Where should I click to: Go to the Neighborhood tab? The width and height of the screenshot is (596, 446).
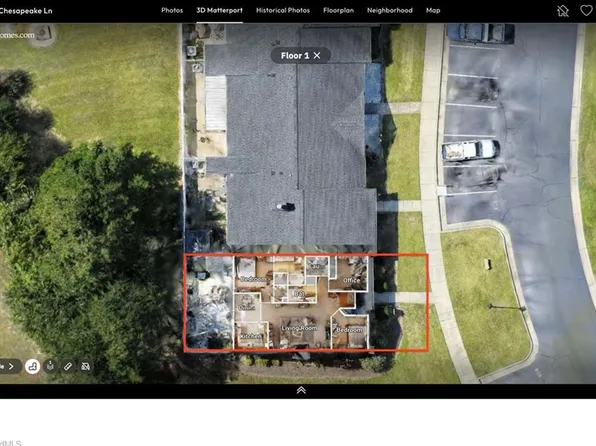click(390, 11)
